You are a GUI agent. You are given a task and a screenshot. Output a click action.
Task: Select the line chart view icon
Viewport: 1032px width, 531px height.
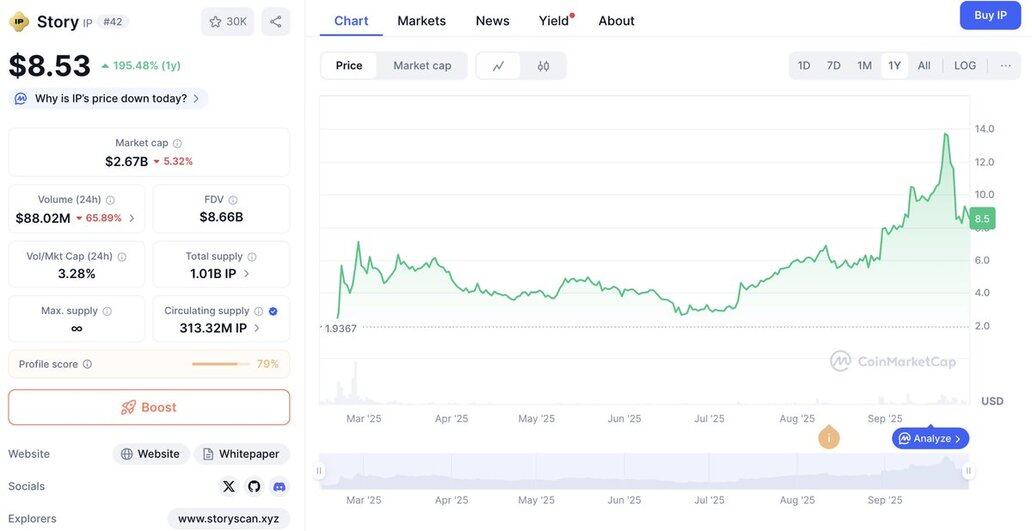pos(499,66)
